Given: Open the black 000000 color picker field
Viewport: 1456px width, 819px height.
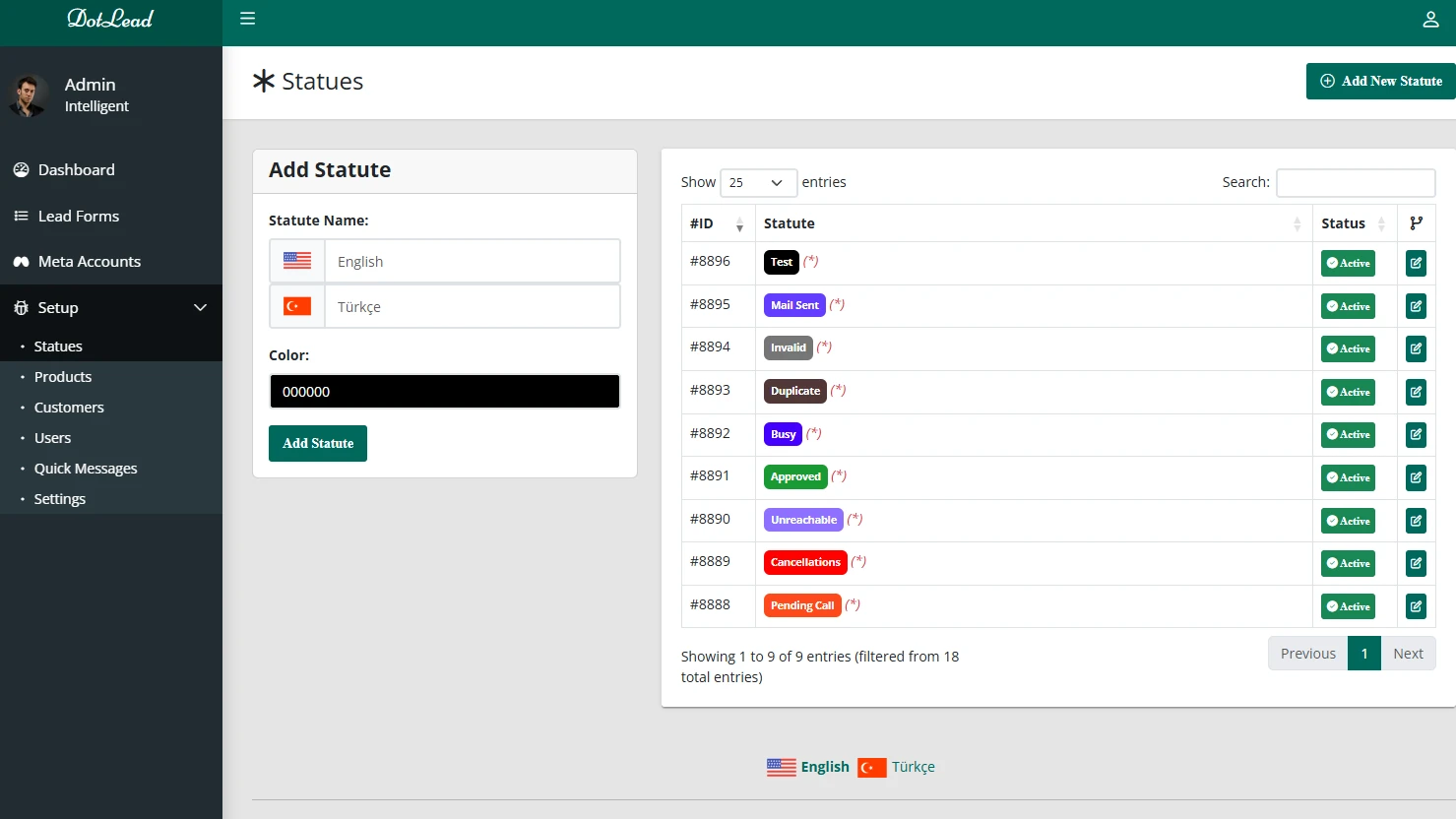Looking at the screenshot, I should pos(445,392).
